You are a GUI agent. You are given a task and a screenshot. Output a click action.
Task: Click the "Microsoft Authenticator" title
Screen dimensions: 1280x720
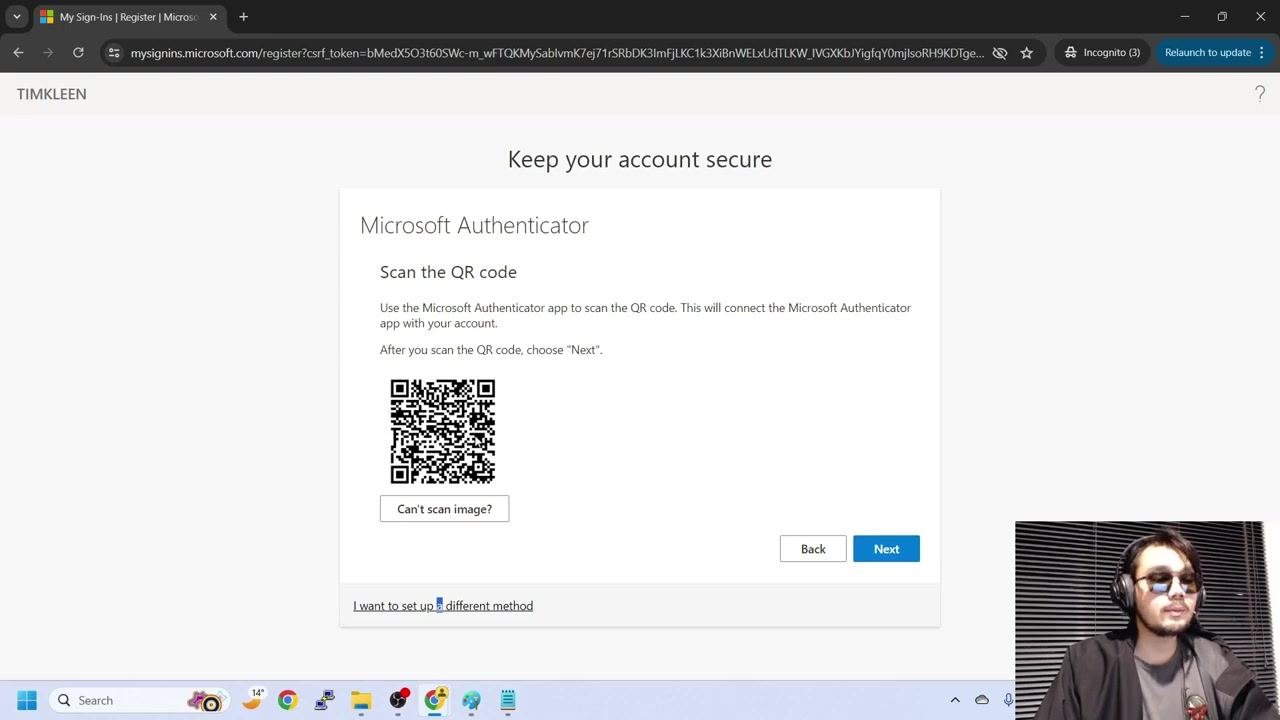click(474, 225)
